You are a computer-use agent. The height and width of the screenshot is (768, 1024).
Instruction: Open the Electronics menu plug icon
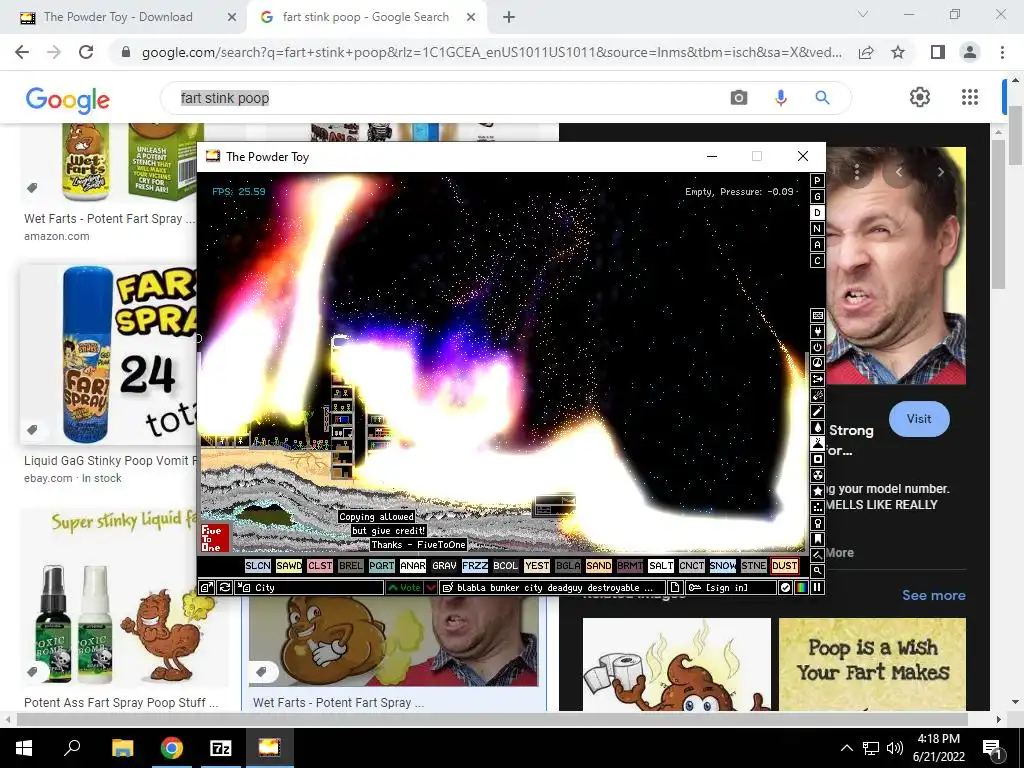pos(817,331)
